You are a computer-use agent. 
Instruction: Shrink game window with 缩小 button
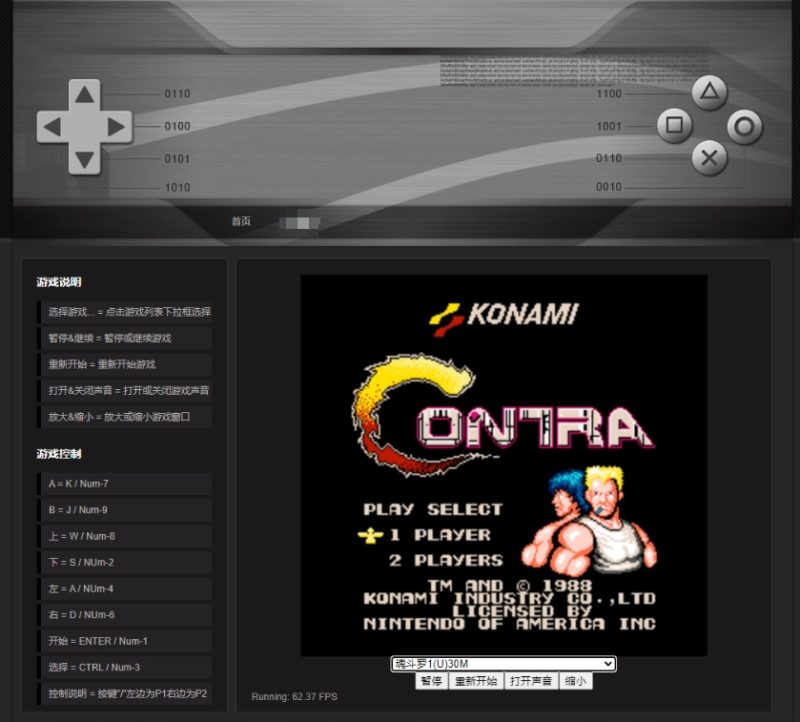(x=575, y=681)
